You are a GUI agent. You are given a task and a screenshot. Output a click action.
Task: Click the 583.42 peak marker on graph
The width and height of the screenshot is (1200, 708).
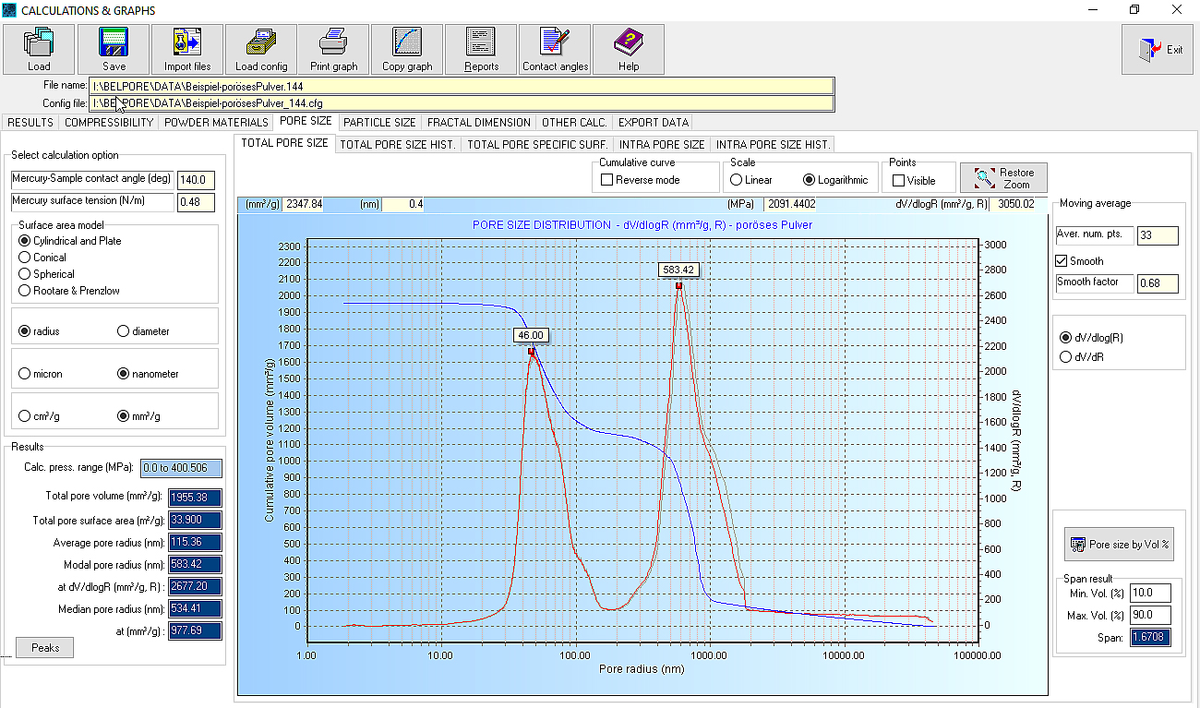(x=679, y=285)
